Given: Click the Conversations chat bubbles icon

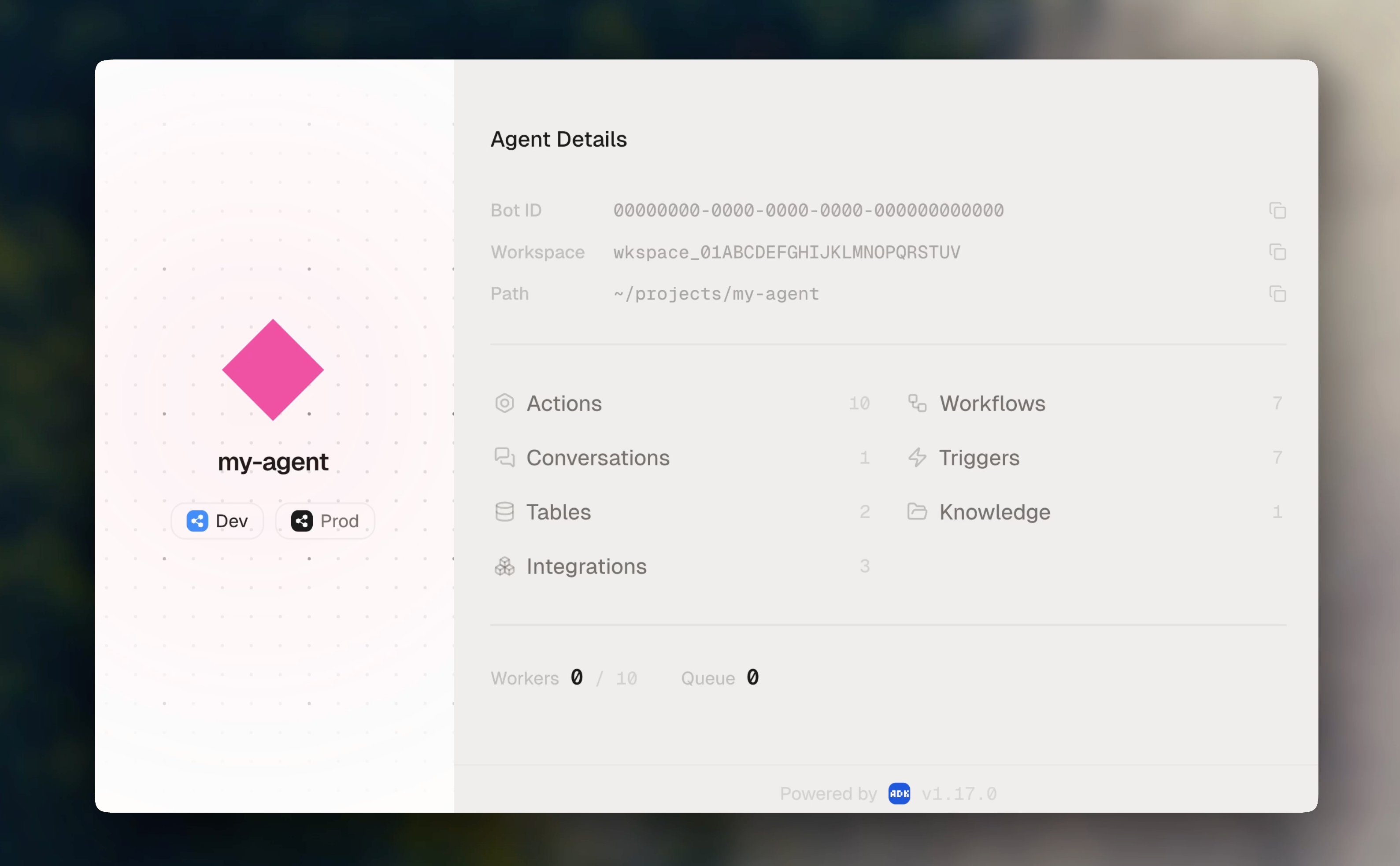Looking at the screenshot, I should click(x=504, y=457).
